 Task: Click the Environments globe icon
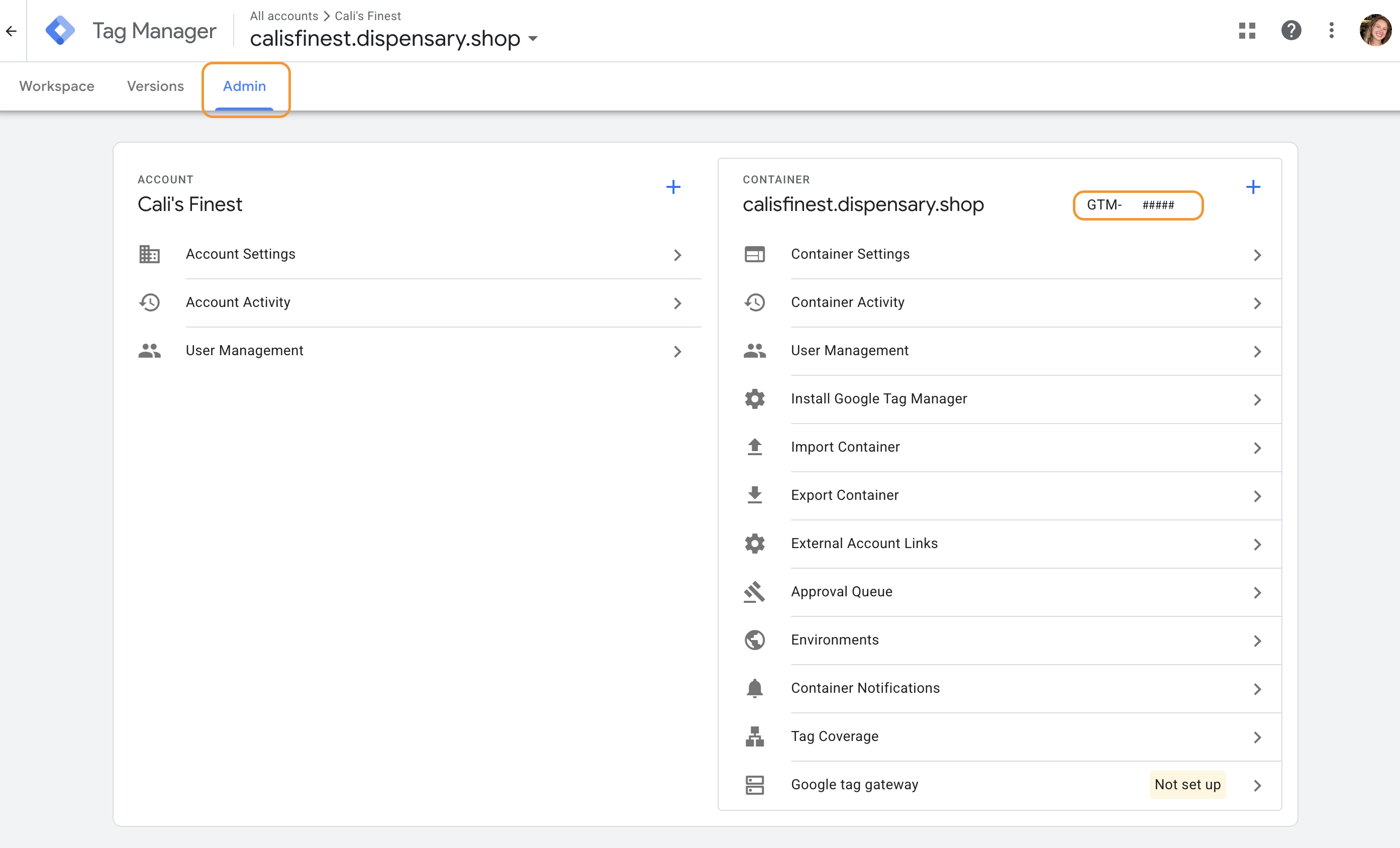pyautogui.click(x=755, y=640)
